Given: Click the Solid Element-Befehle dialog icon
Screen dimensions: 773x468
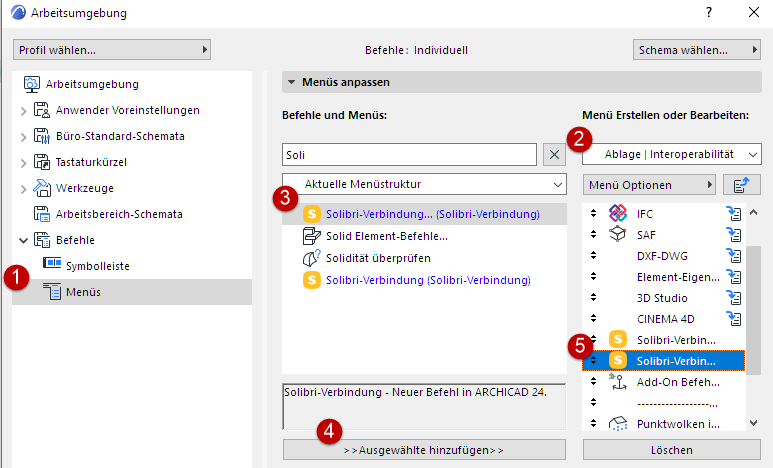Looking at the screenshot, I should coord(311,236).
